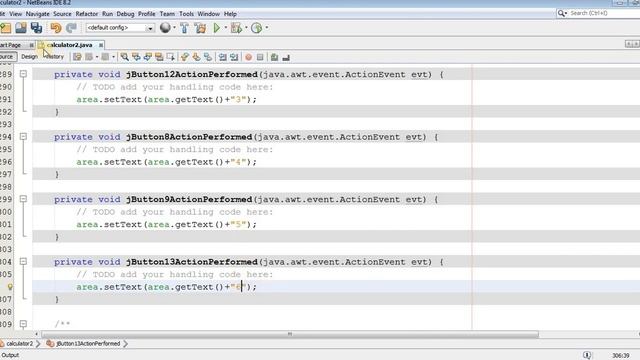The width and height of the screenshot is (640, 360).
Task: Collapse jButton12ActionPerformed code fold
Action: point(23,74)
